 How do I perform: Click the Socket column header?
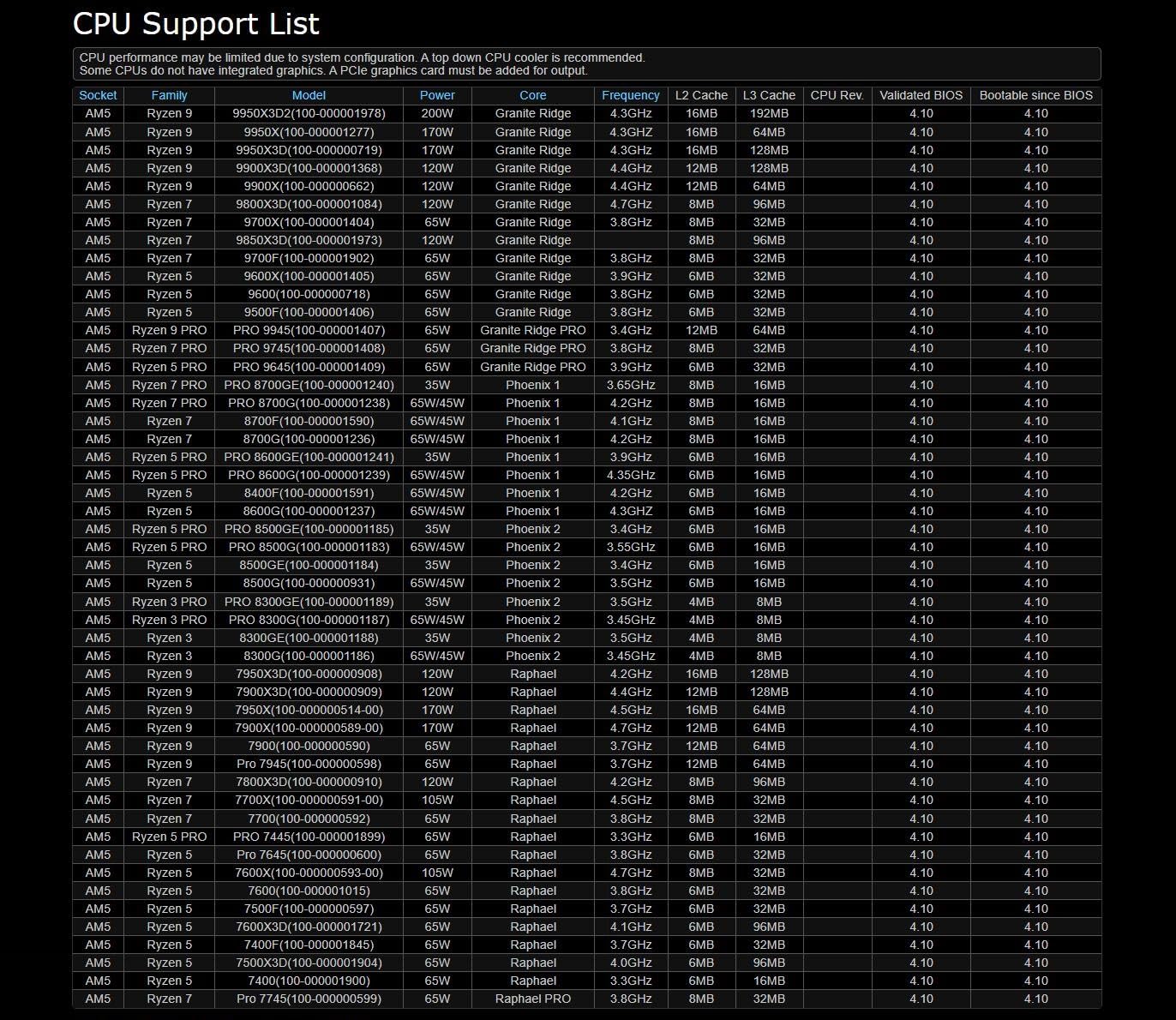point(98,95)
